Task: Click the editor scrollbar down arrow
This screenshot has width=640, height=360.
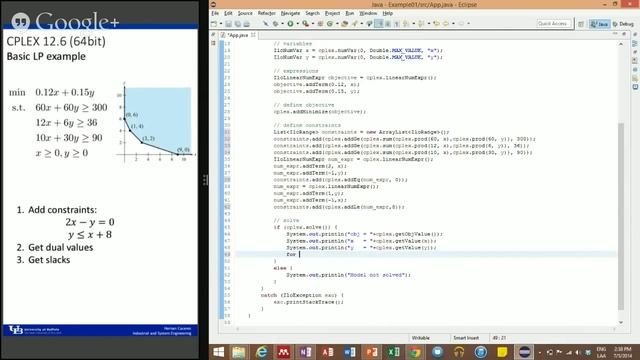Action: pyautogui.click(x=621, y=322)
